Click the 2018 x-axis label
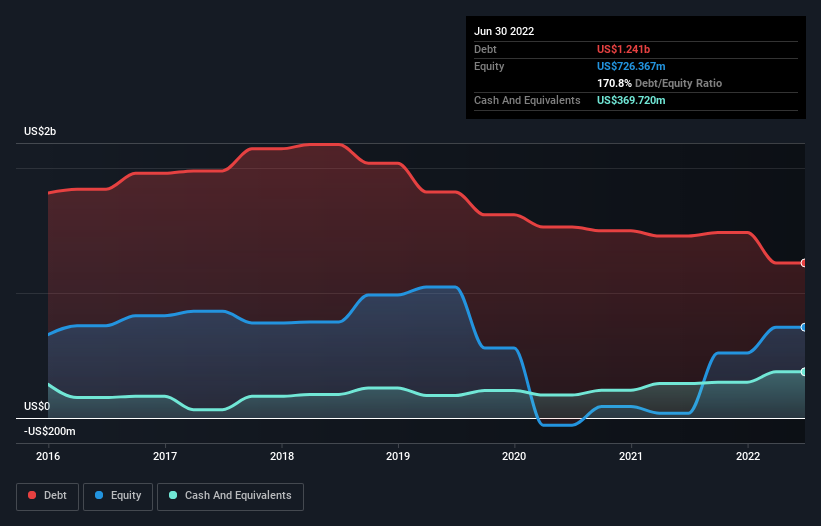Image resolution: width=821 pixels, height=526 pixels. pos(282,456)
